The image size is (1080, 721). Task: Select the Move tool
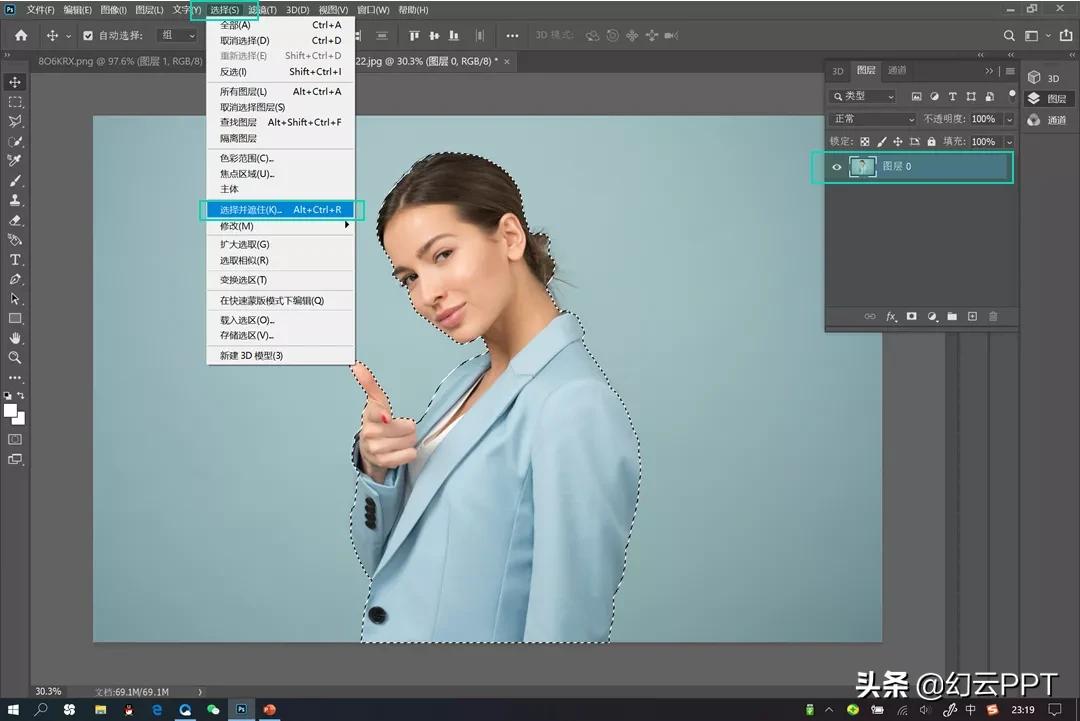[x=14, y=82]
